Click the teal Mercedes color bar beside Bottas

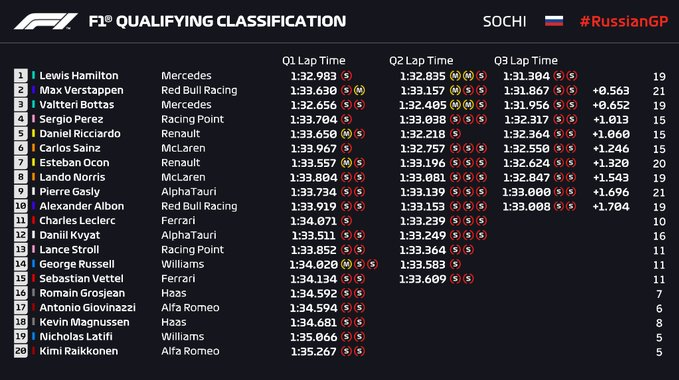(x=33, y=104)
